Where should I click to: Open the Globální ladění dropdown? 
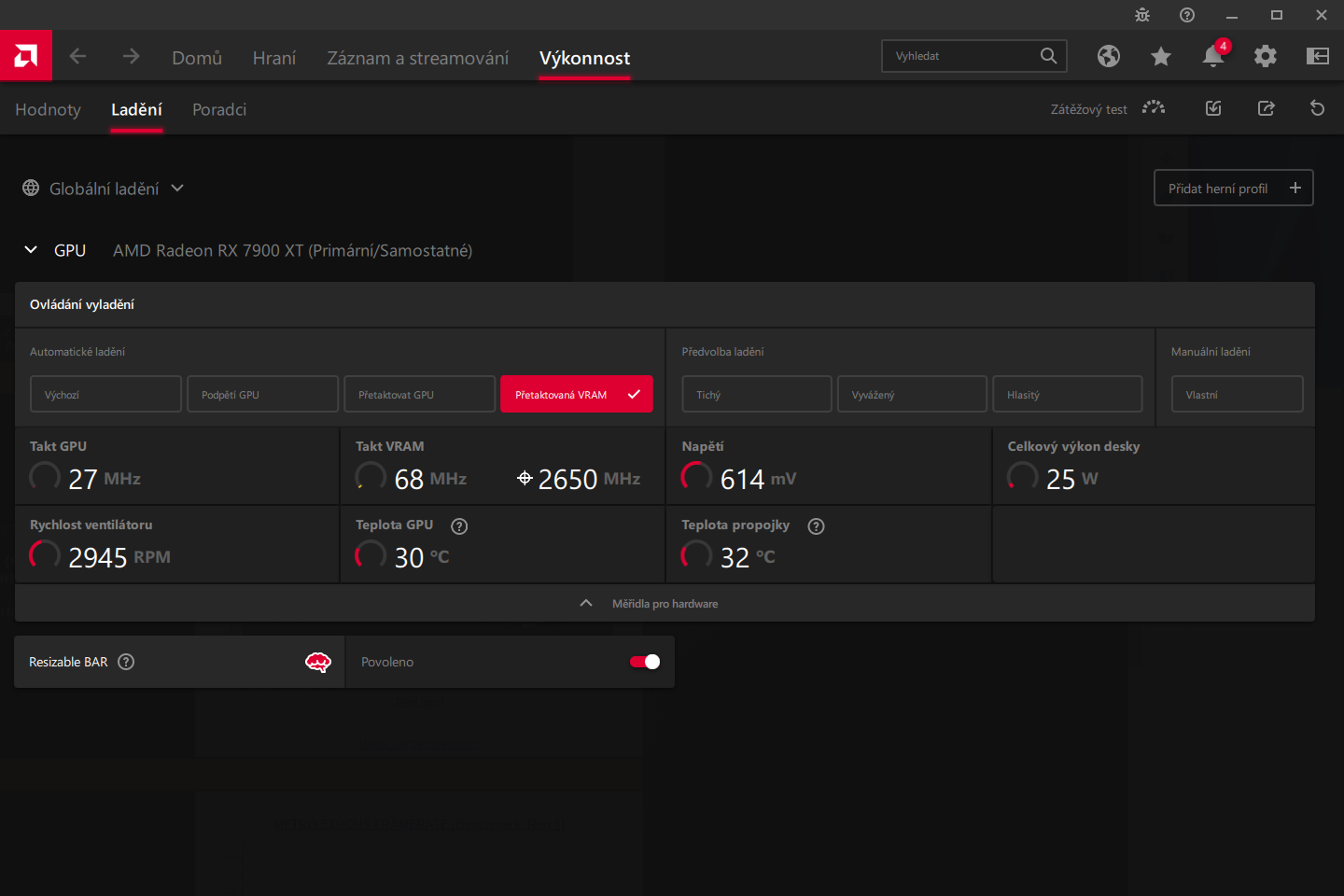tap(104, 188)
